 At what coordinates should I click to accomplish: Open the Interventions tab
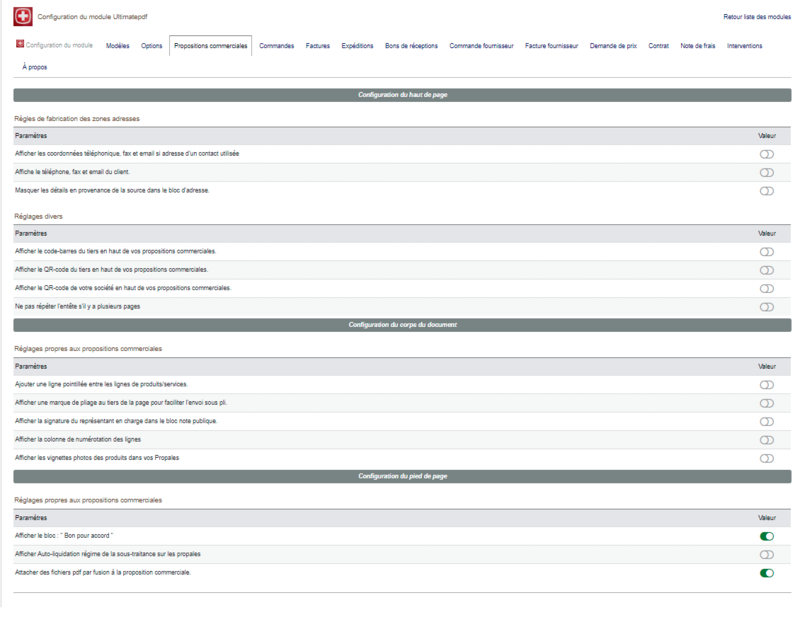(744, 46)
